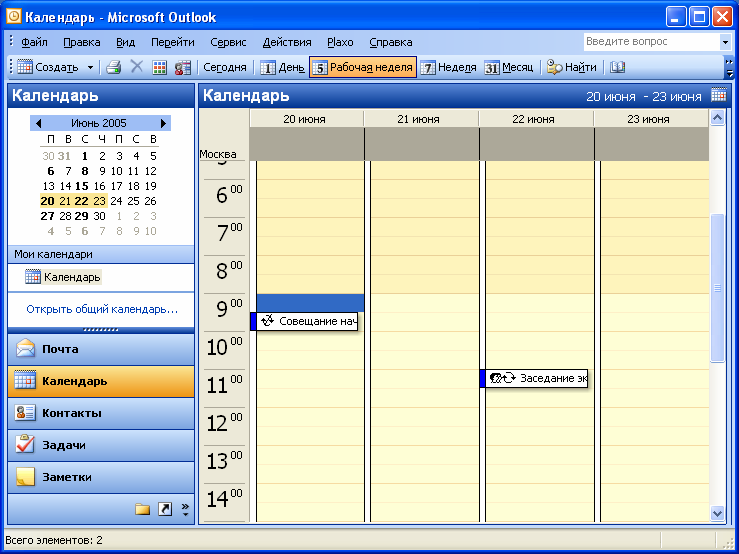The image size is (739, 554).
Task: Switch to Неделя view
Action: point(449,67)
